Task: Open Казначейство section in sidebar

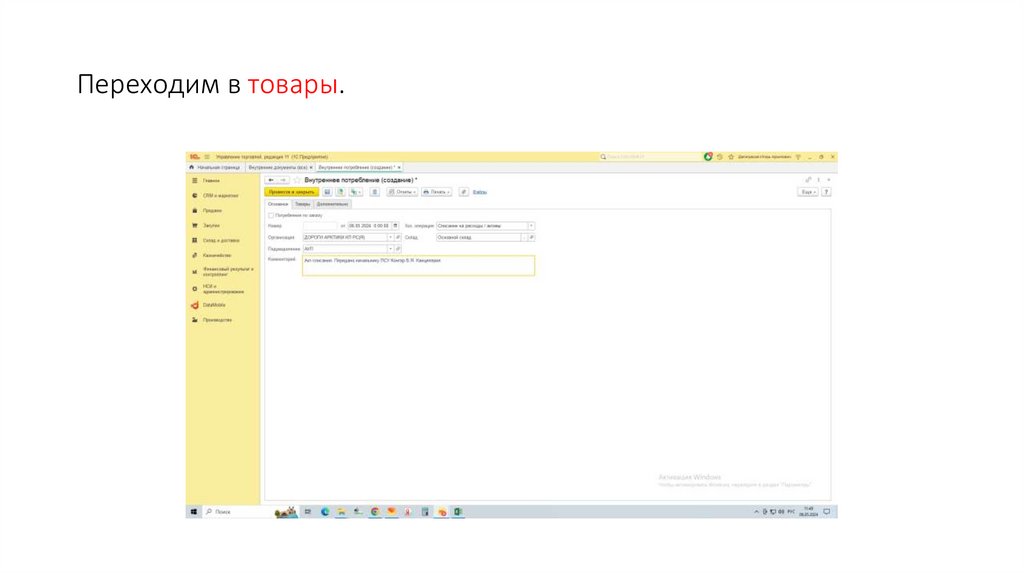Action: (x=217, y=256)
